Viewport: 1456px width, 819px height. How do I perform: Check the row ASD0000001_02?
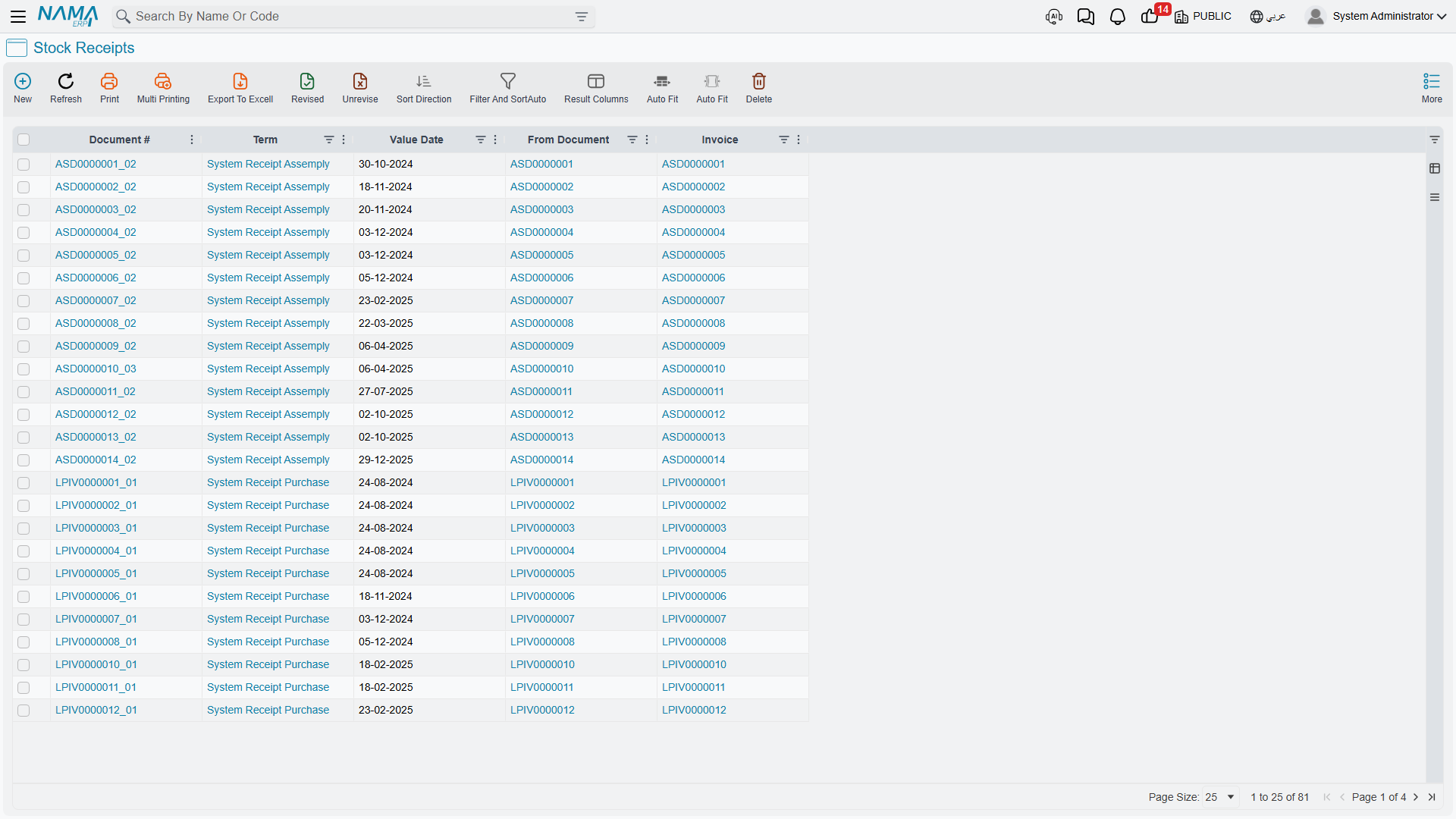coord(24,165)
